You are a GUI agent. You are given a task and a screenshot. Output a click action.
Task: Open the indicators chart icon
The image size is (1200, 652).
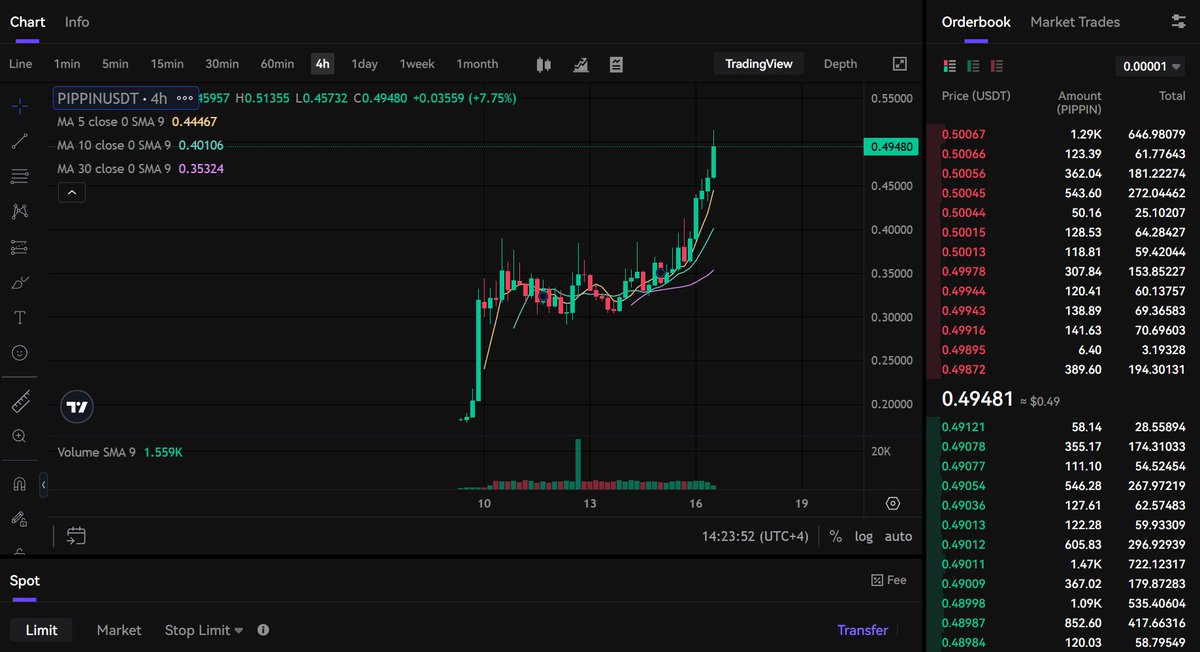pos(580,64)
